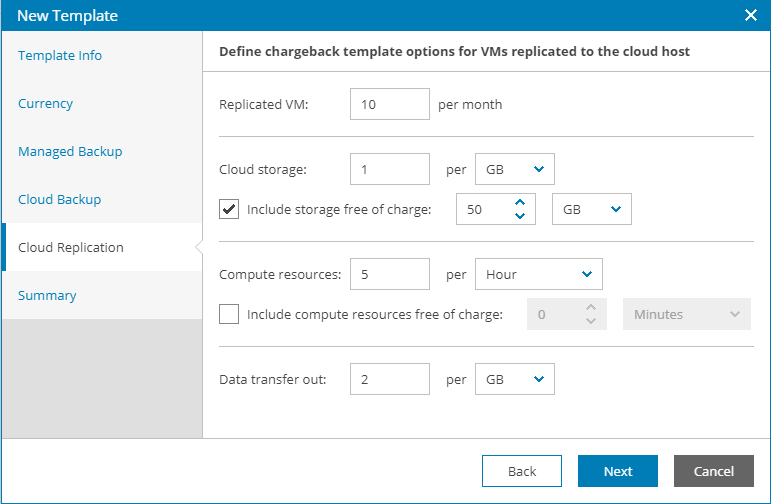Viewport: 771px width, 504px height.
Task: Open Managed Backup step
Action: (70, 152)
